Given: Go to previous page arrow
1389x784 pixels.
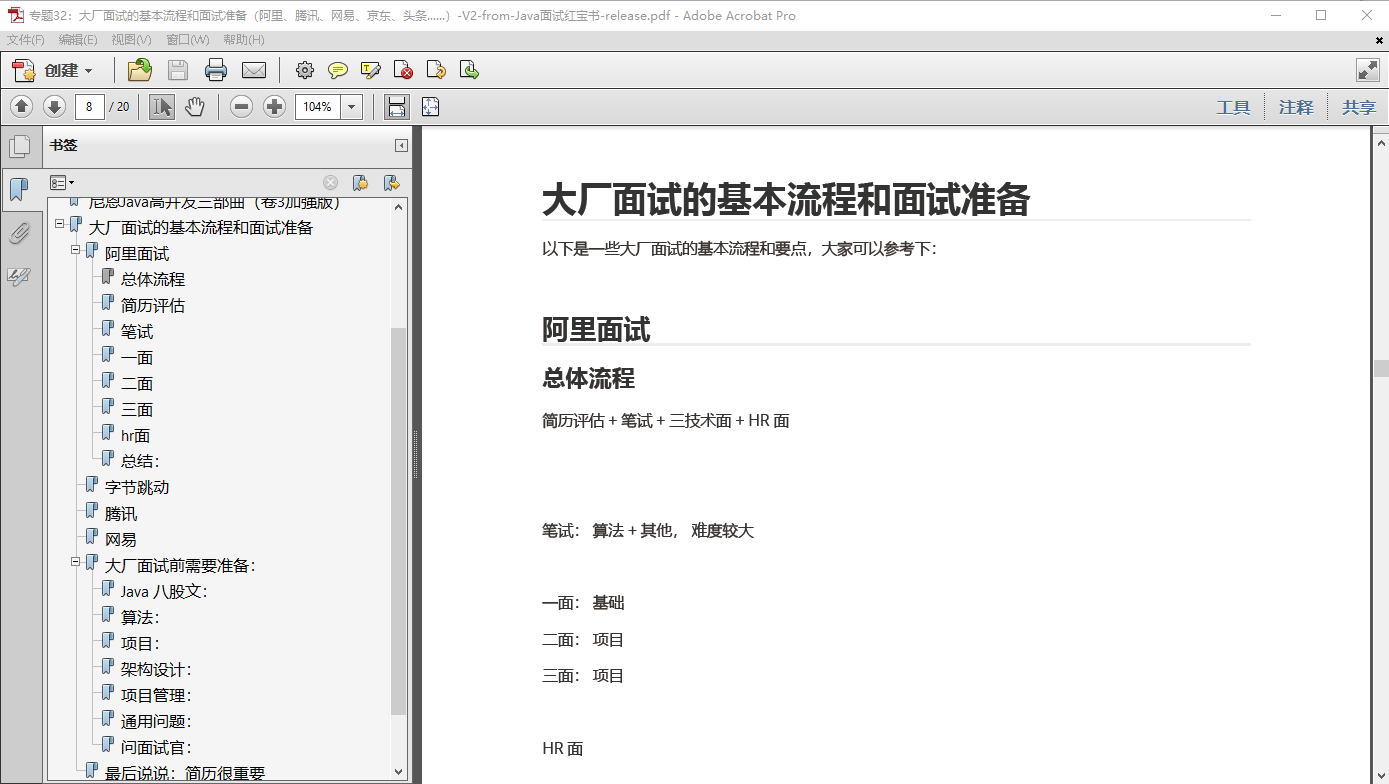Looking at the screenshot, I should (22, 106).
